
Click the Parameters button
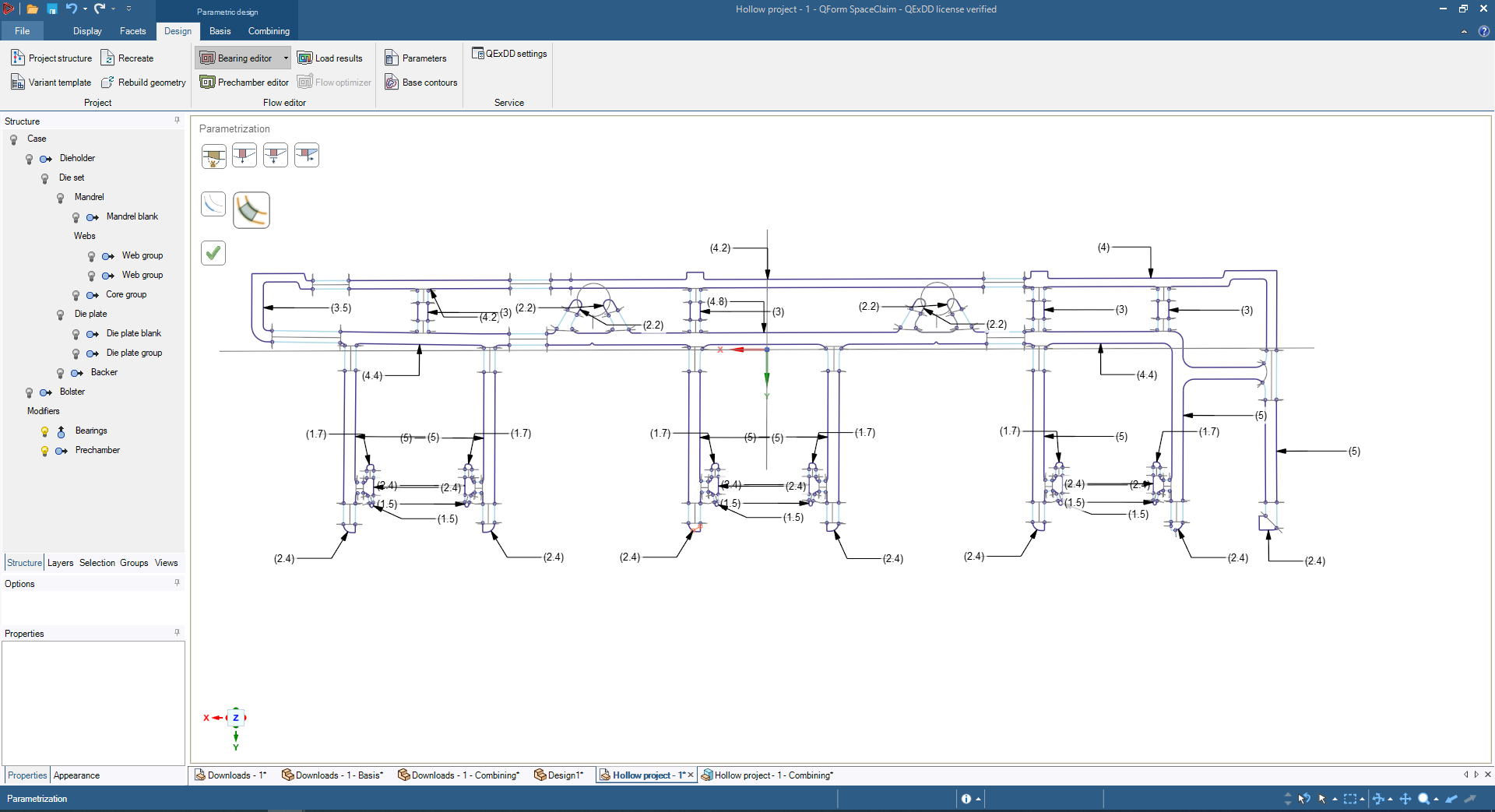coord(416,58)
